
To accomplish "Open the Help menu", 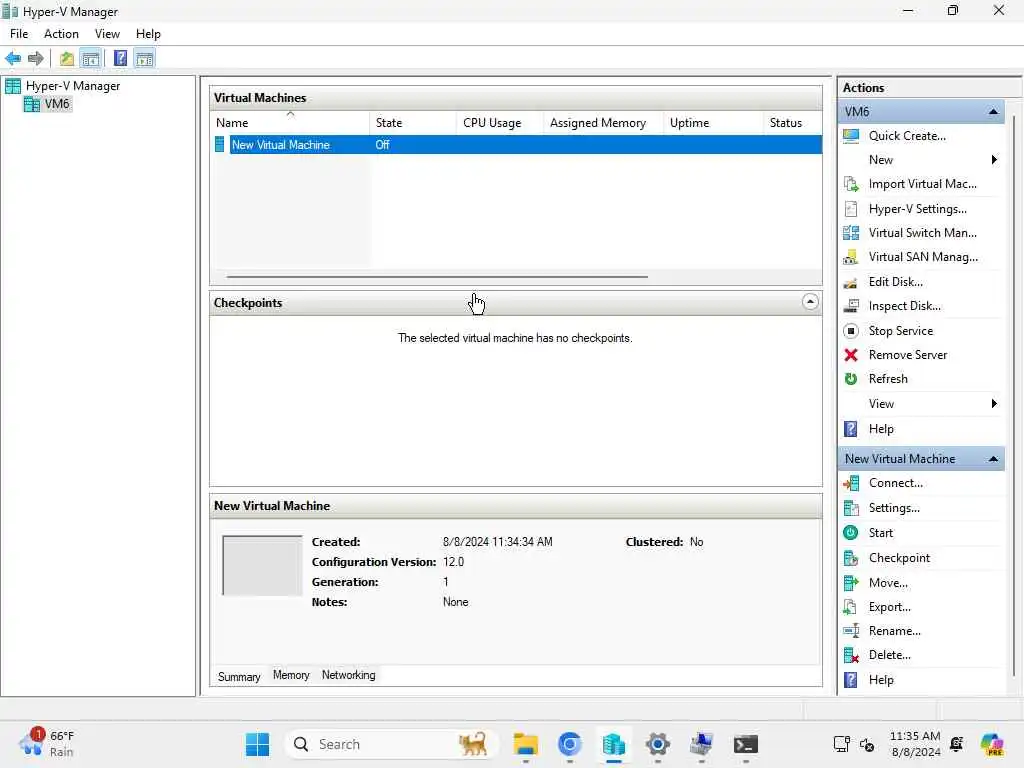I will pyautogui.click(x=148, y=34).
